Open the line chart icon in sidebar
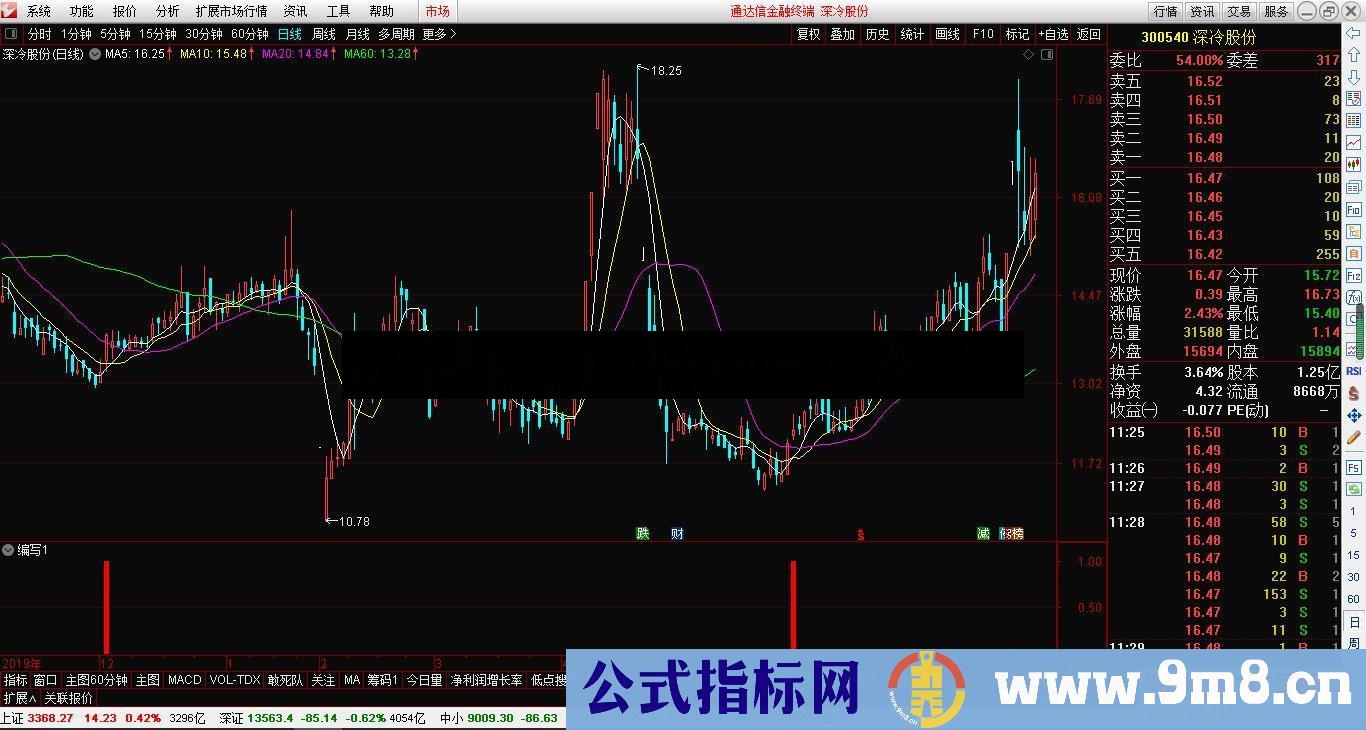The image size is (1366, 730). [1353, 142]
